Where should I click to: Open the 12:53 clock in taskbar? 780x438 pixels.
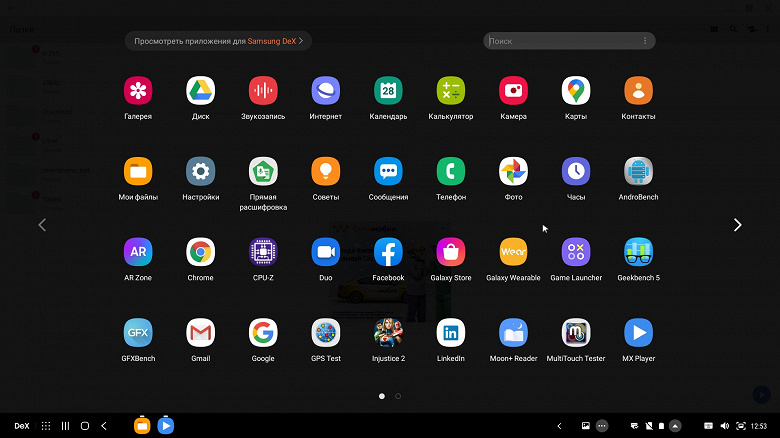(x=759, y=426)
